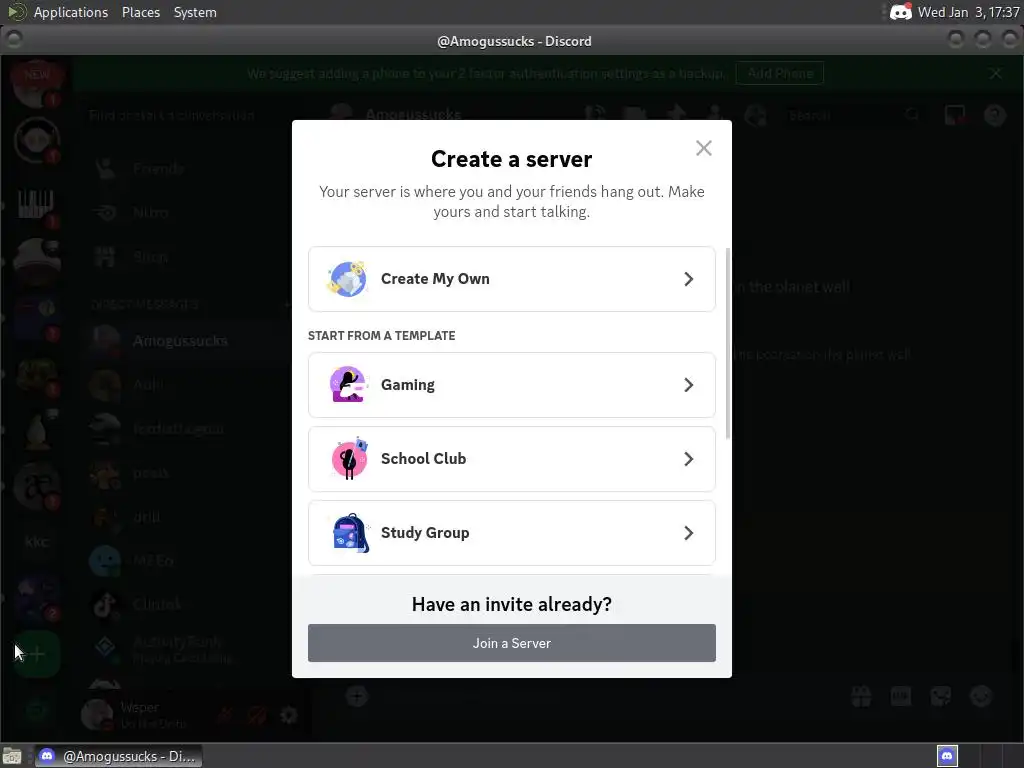
Task: Open the Applications menu
Action: point(71,12)
